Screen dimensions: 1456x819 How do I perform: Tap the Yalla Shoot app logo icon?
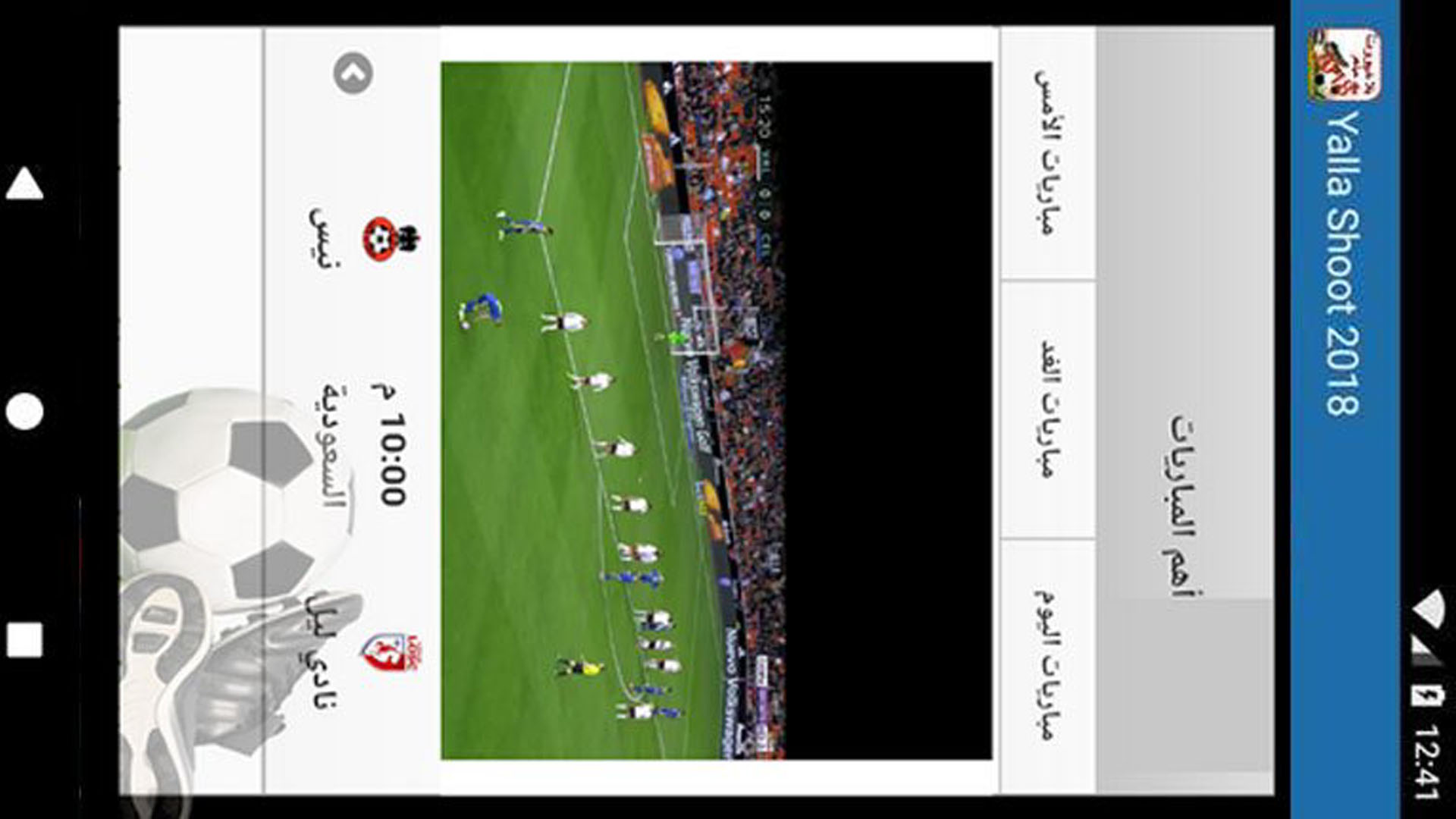click(x=1345, y=65)
